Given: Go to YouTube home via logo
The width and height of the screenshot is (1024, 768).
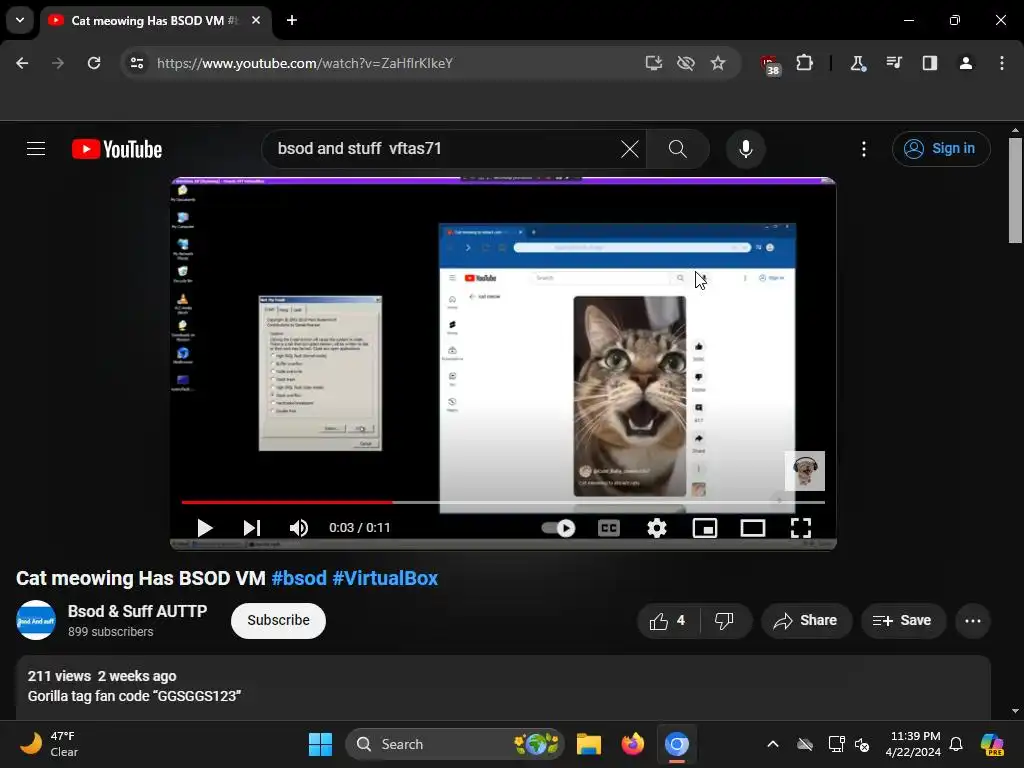Looking at the screenshot, I should click(117, 150).
